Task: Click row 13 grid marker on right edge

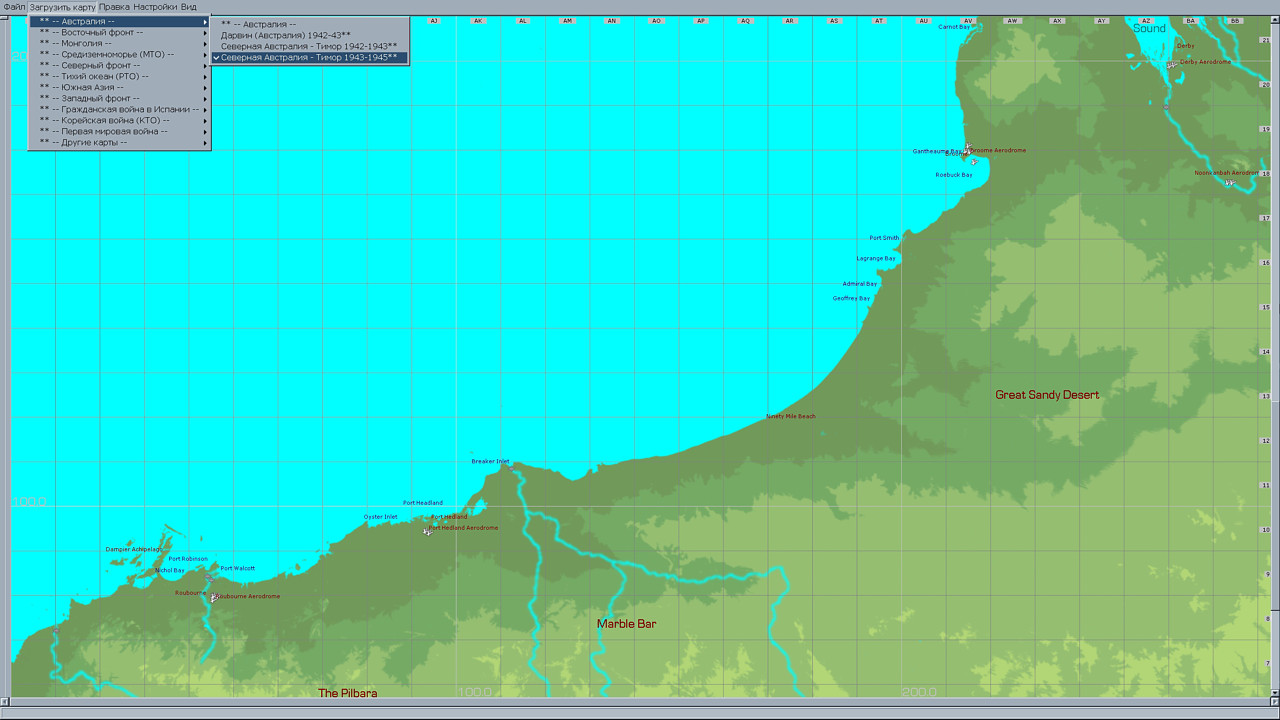Action: (1265, 396)
